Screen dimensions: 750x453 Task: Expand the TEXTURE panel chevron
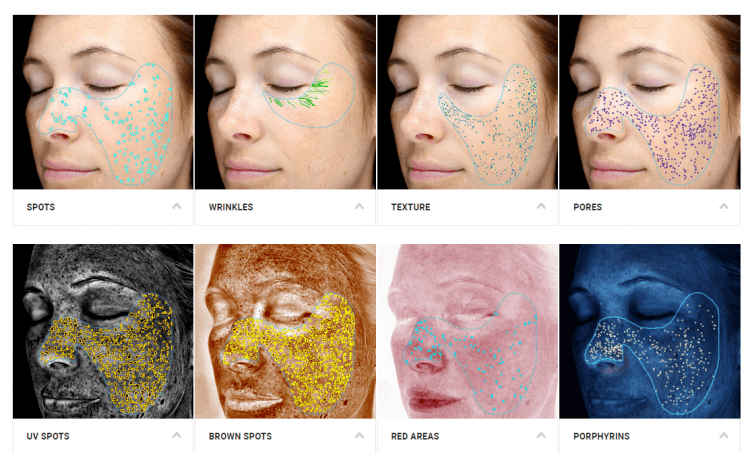541,206
